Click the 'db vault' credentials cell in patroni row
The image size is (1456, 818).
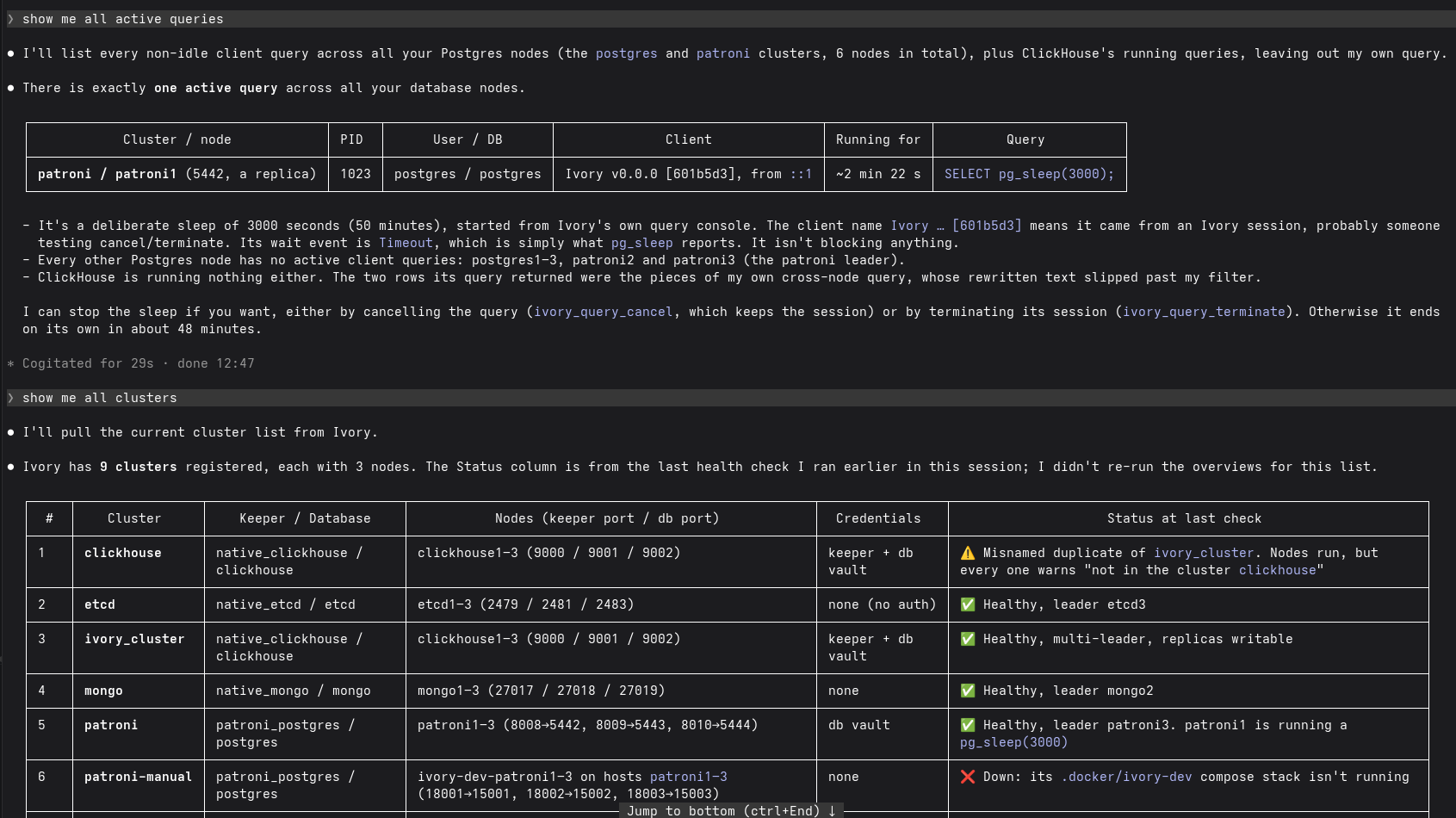click(883, 734)
